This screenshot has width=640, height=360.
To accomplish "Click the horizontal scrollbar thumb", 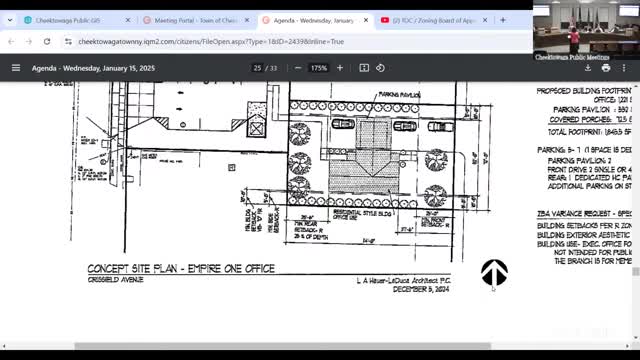I will coord(282,346).
